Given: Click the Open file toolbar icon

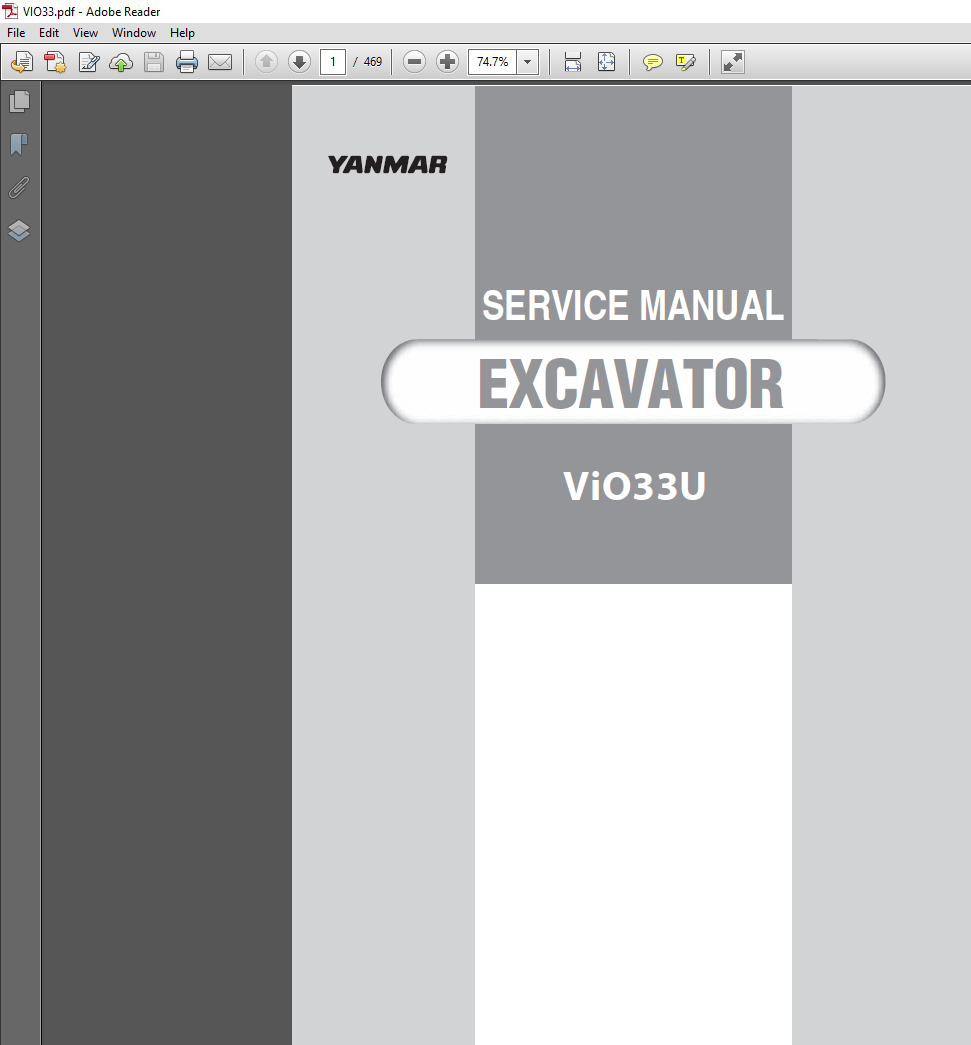Looking at the screenshot, I should [x=21, y=62].
